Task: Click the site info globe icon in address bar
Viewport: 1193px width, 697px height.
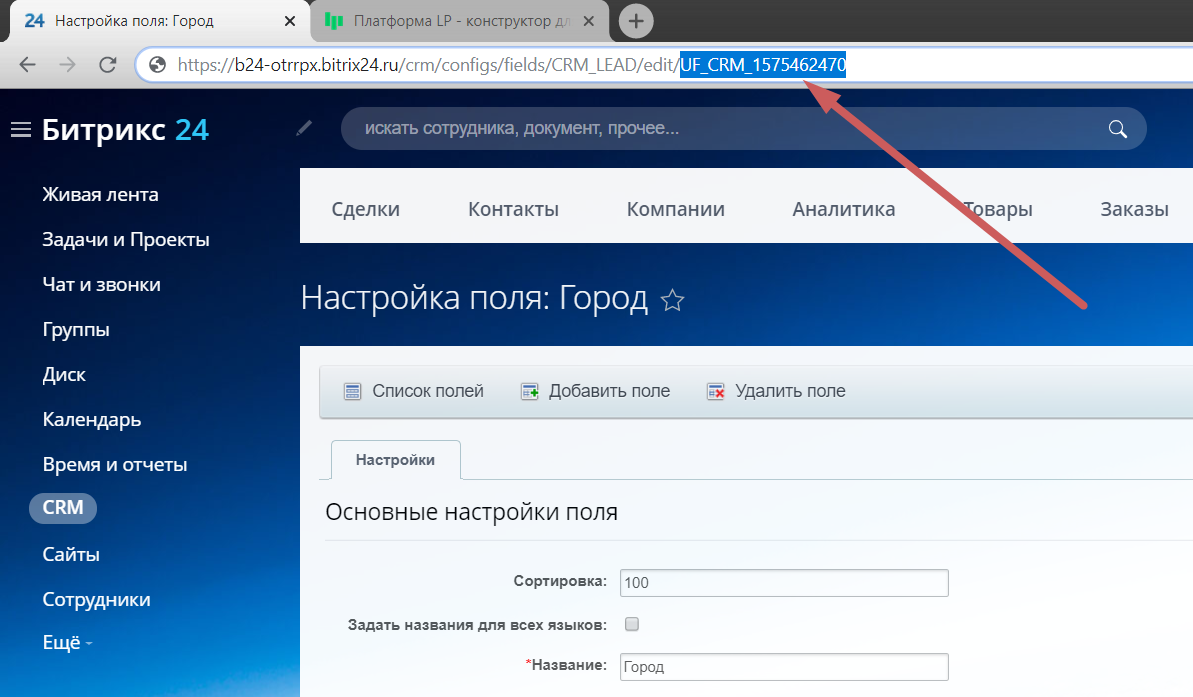Action: click(156, 65)
